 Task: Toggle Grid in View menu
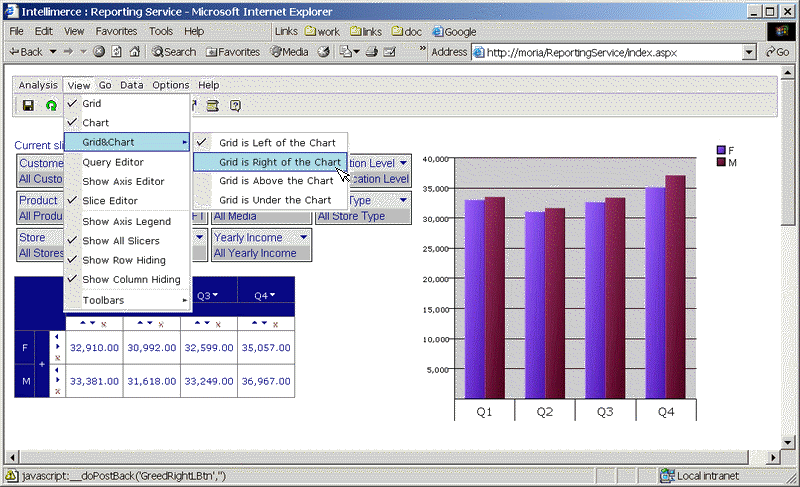(x=127, y=104)
